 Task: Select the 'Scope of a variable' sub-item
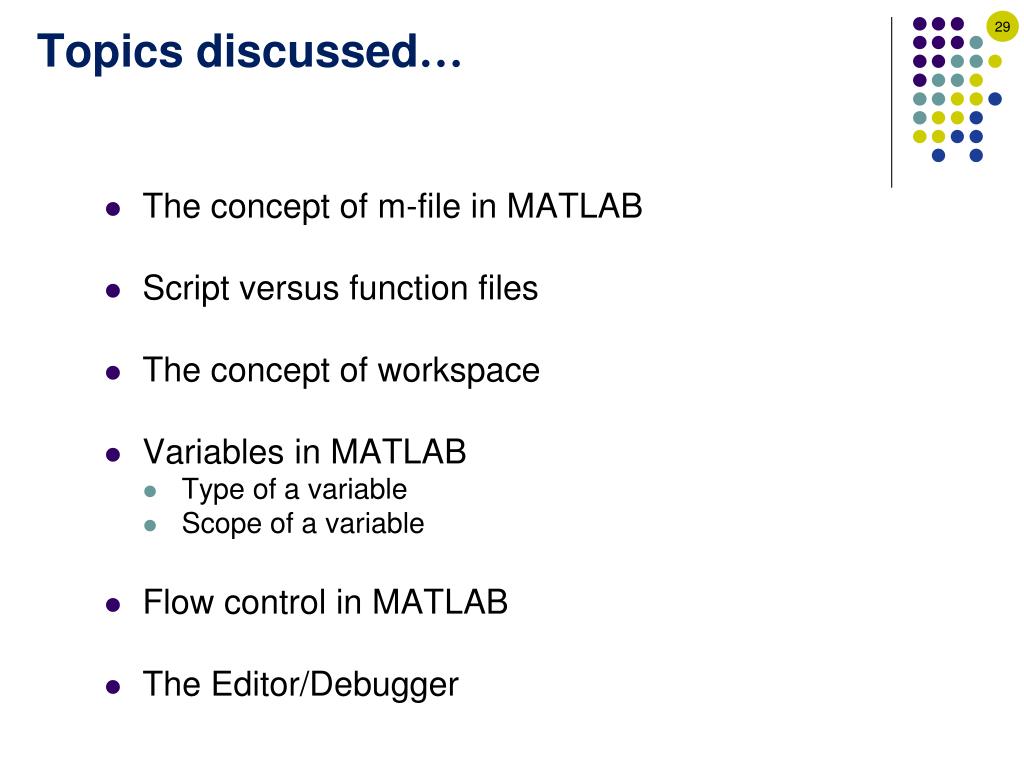point(303,524)
